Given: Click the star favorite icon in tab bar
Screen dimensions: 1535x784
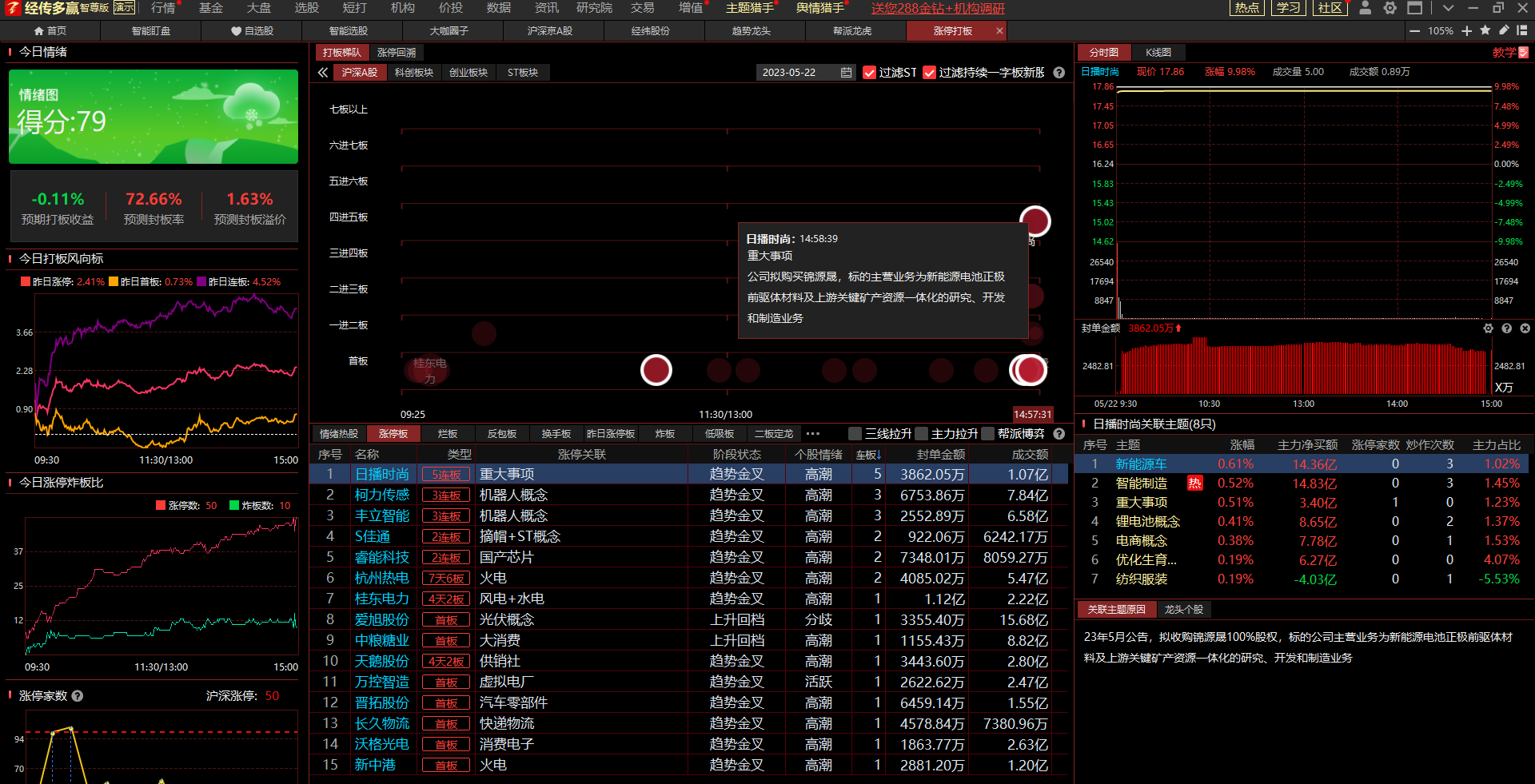Looking at the screenshot, I should [x=1485, y=30].
